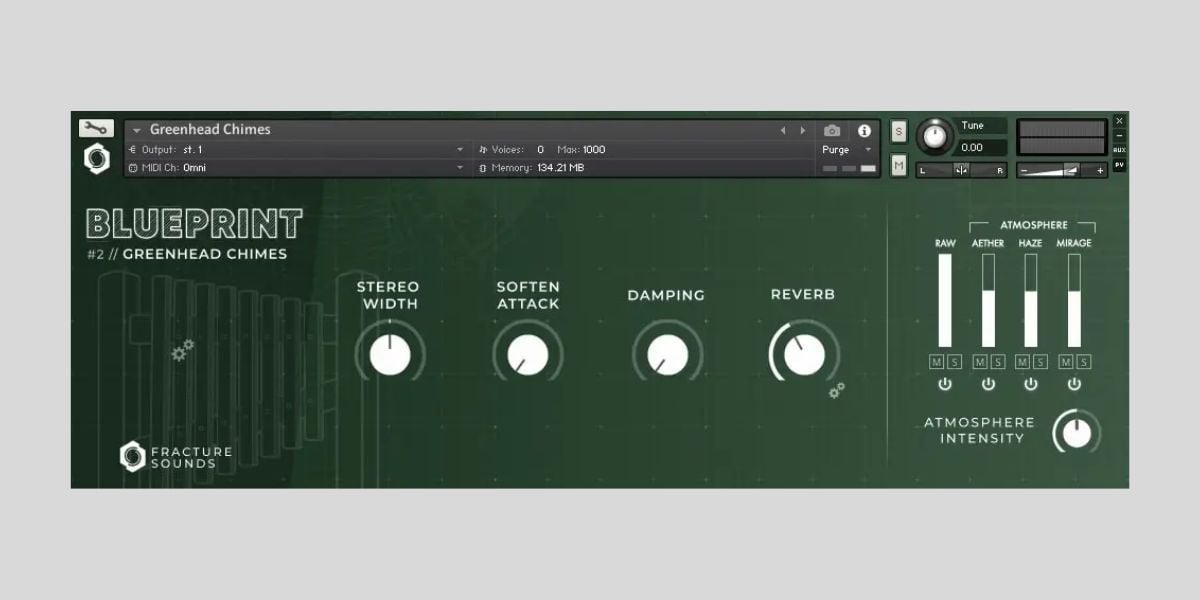Image resolution: width=1200 pixels, height=600 pixels.
Task: Click the #2 // GREENHEAD CHIMES subtitle
Action: click(187, 254)
